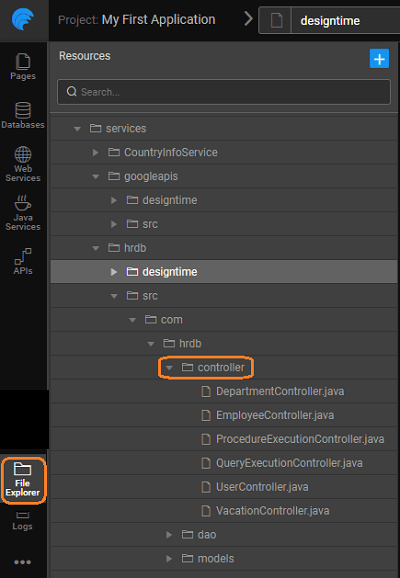Open the Pages sidebar panel
The image size is (400, 578).
click(23, 66)
